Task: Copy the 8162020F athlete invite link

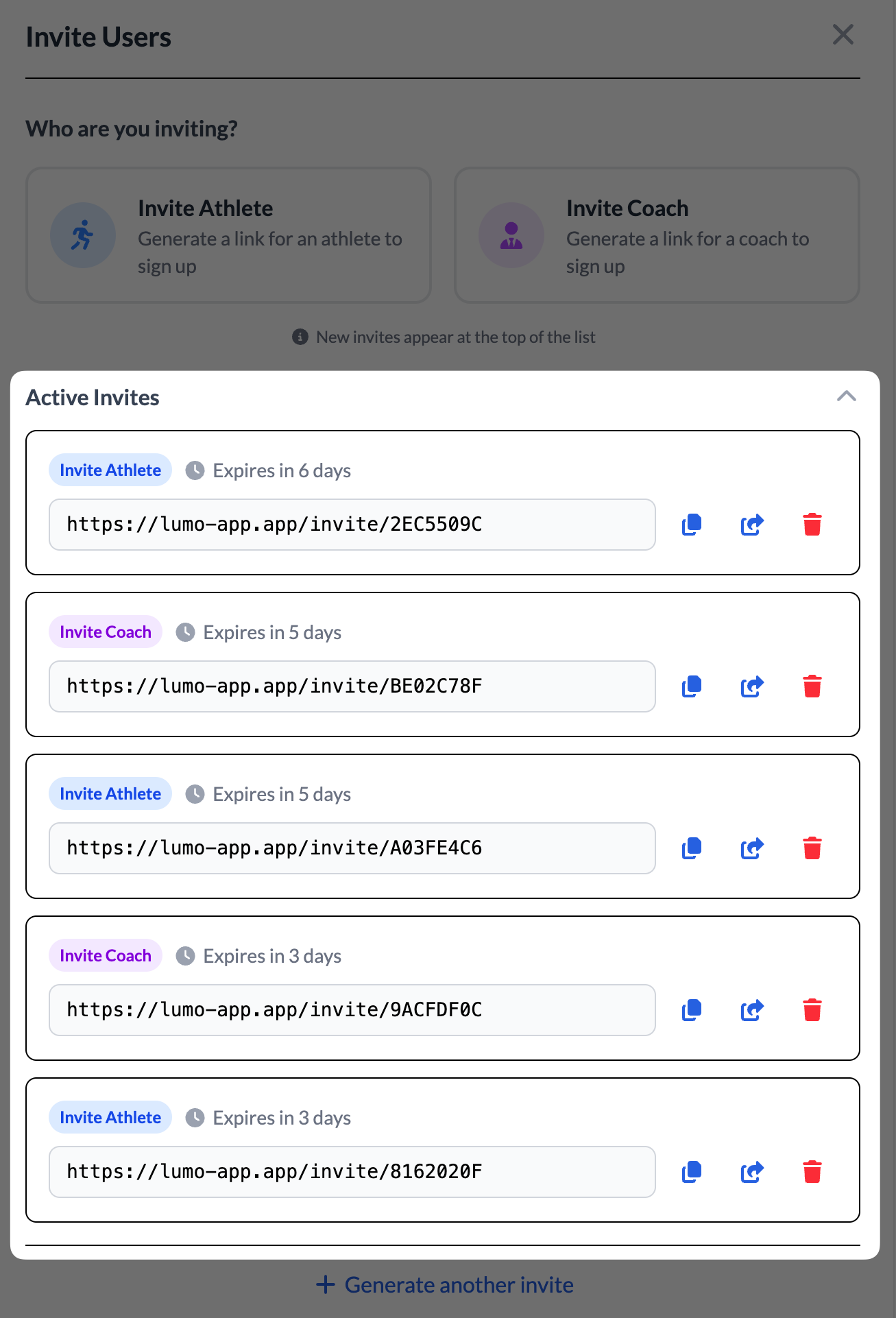Action: 691,1171
